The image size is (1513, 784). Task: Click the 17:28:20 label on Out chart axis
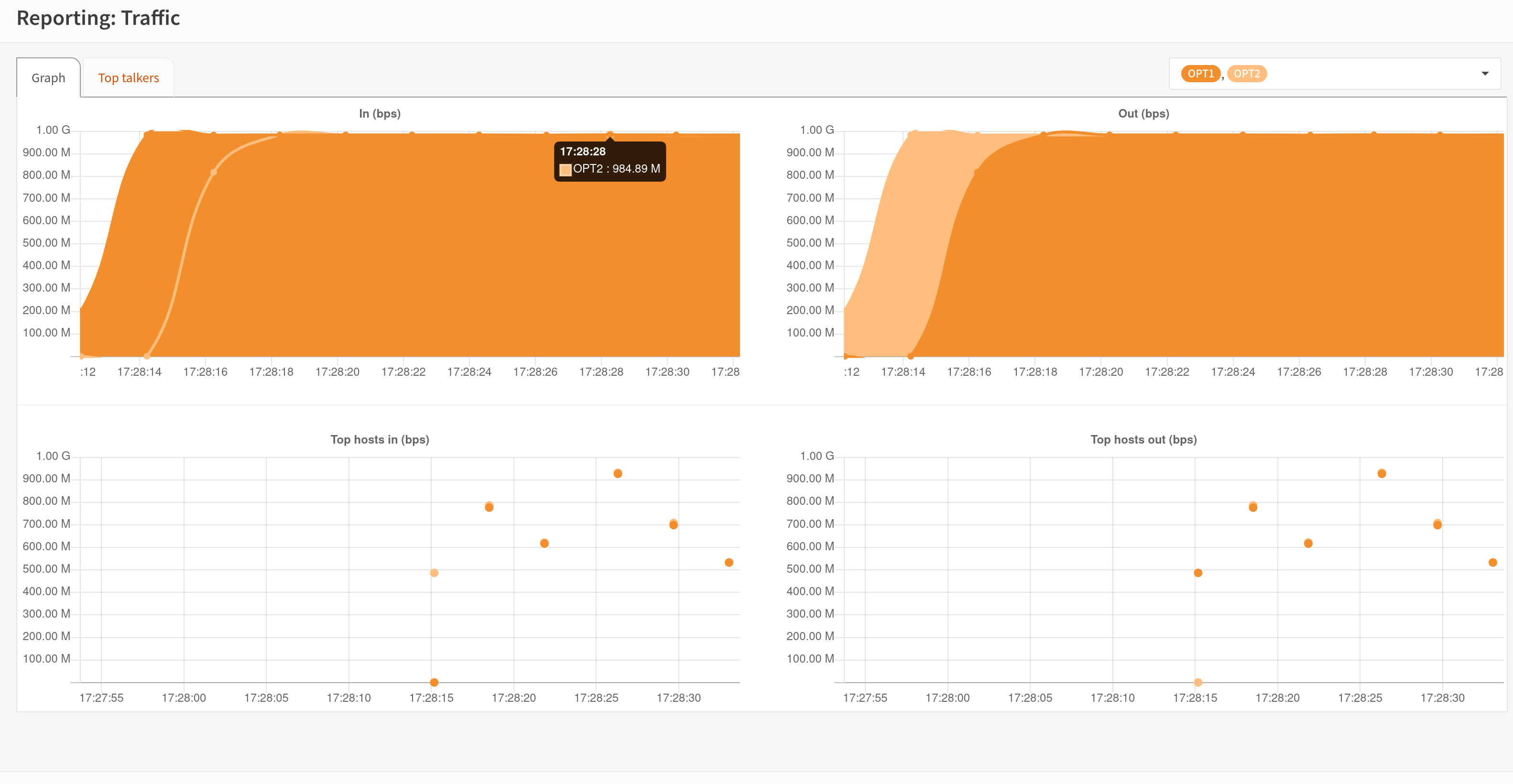[x=1100, y=372]
